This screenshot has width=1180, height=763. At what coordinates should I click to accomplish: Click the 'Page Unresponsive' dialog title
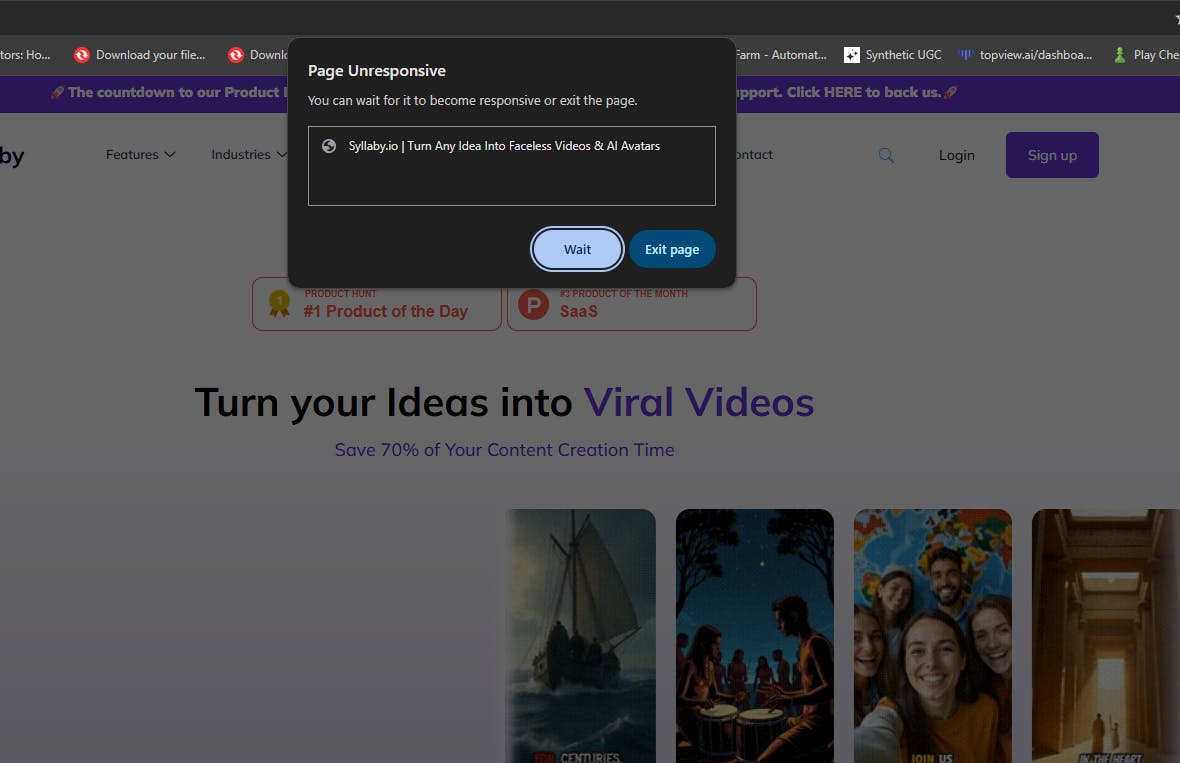point(376,71)
